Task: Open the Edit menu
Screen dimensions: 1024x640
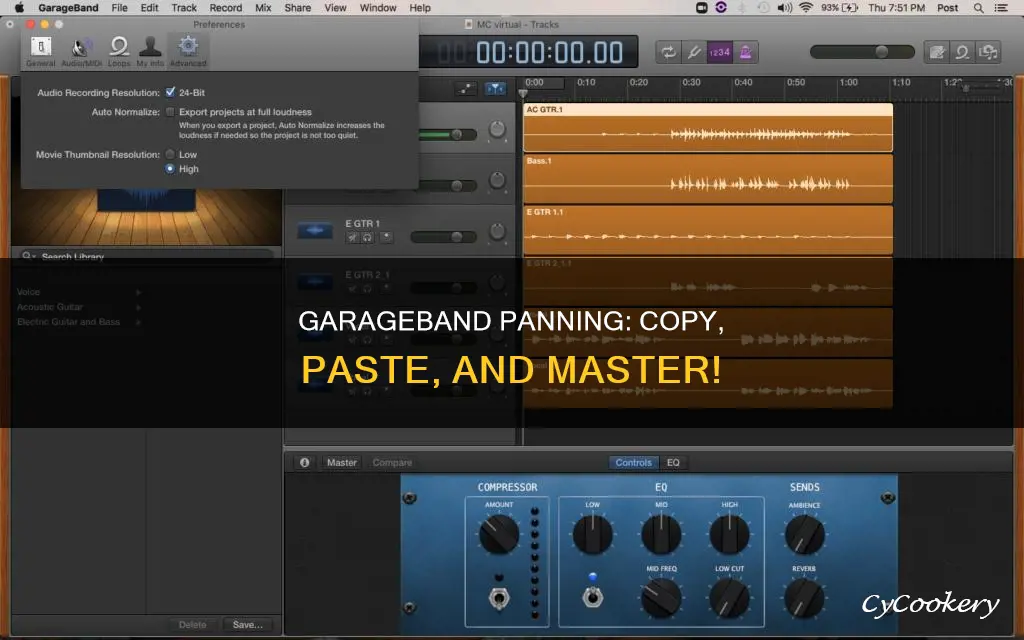Action: coord(150,8)
